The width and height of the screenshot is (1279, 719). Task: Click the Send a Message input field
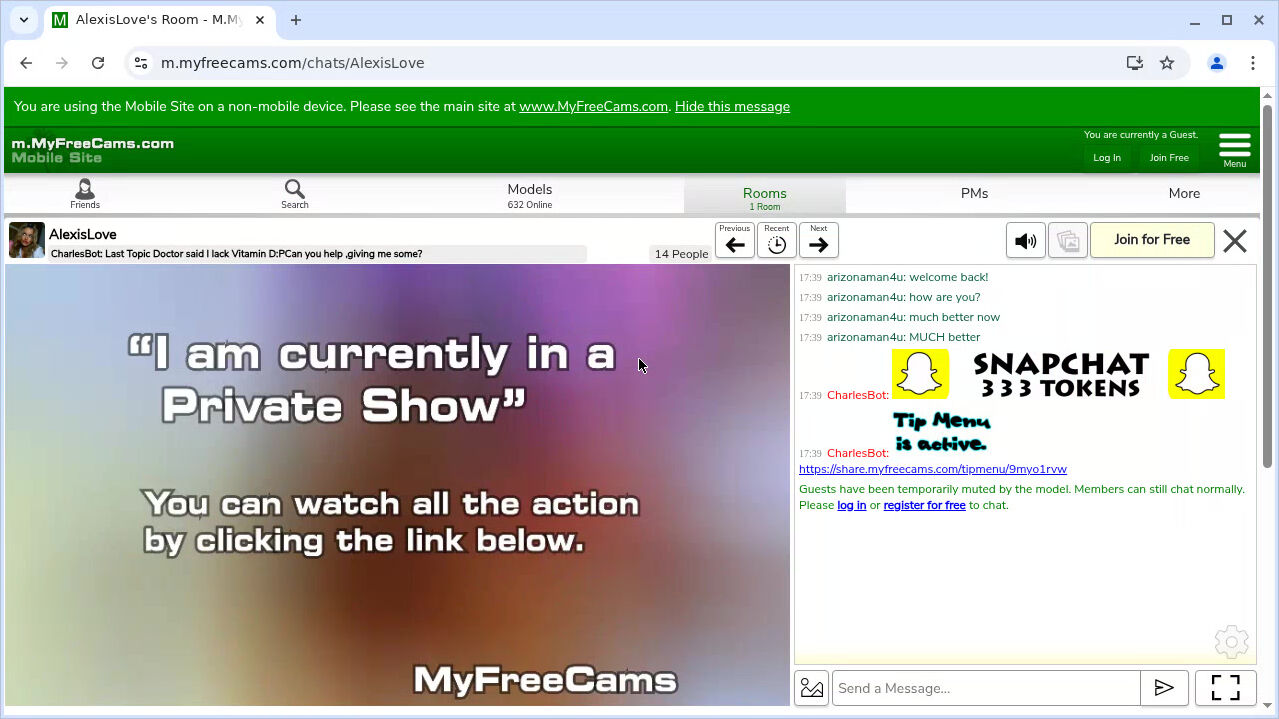(985, 688)
